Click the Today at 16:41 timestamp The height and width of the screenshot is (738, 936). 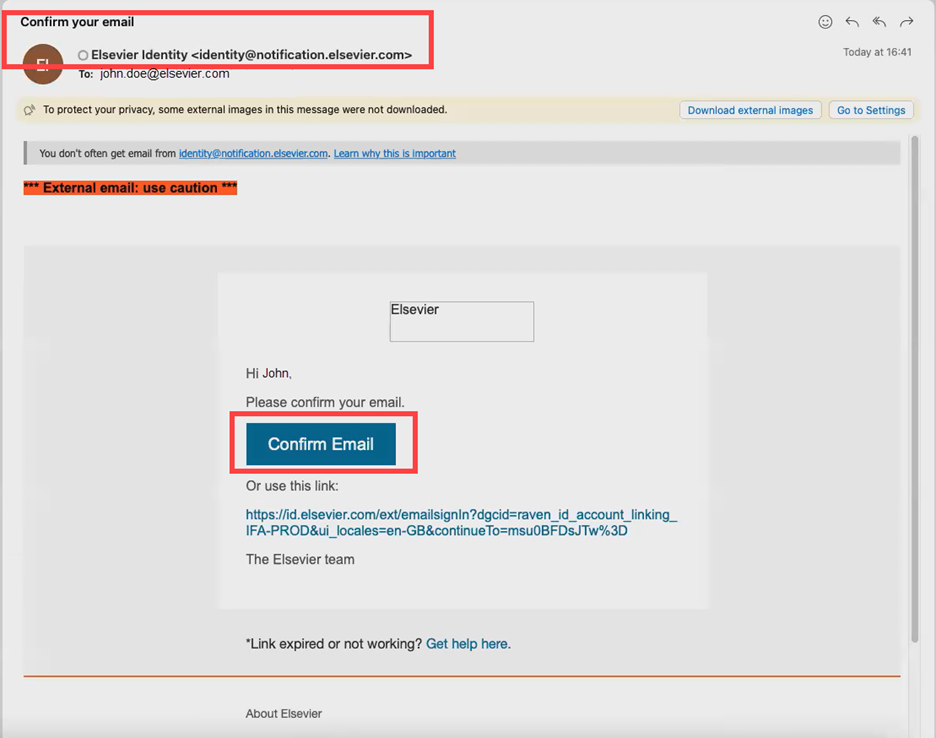point(877,52)
